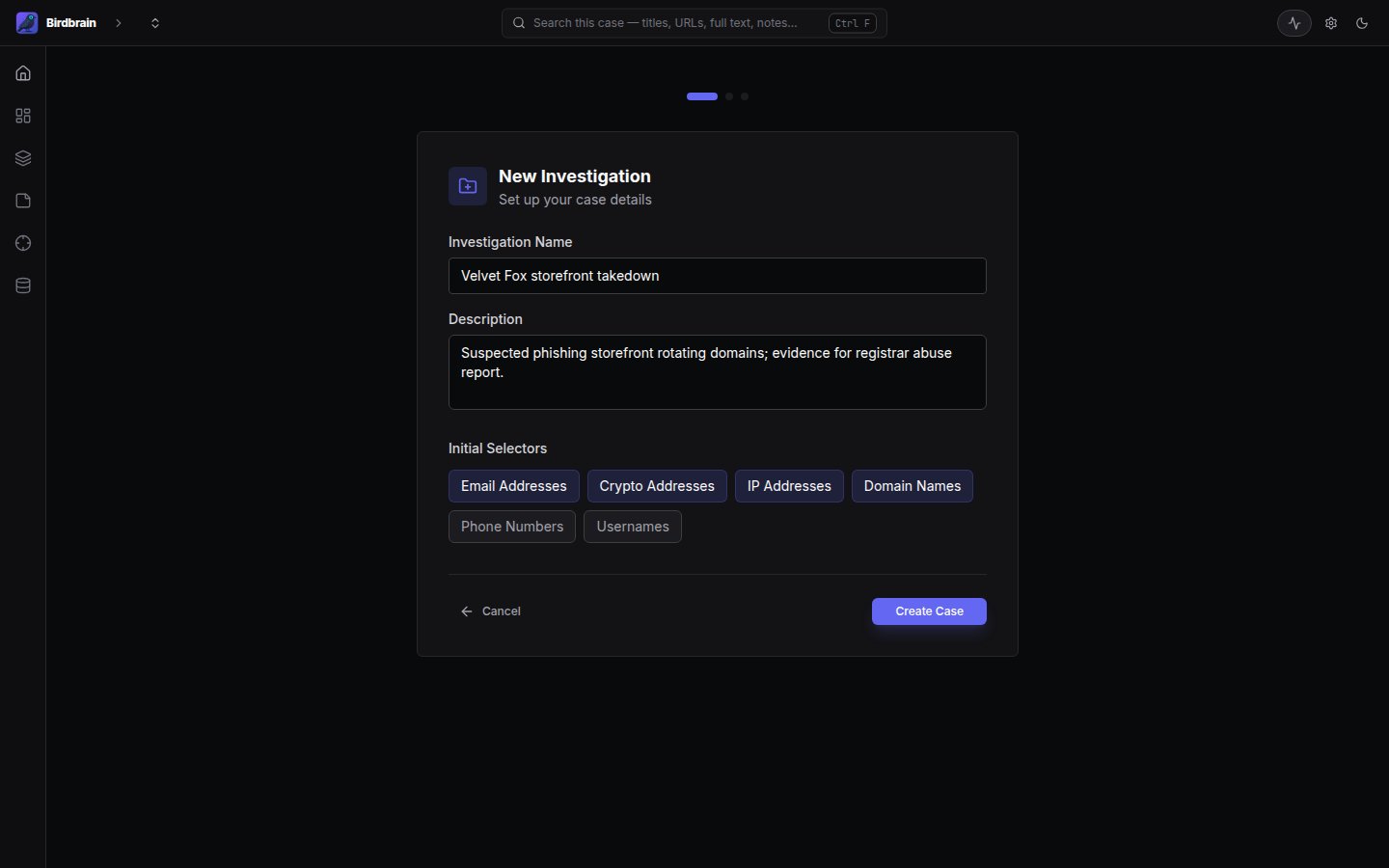The image size is (1389, 868).
Task: Toggle dark mode moon icon
Action: tap(1362, 23)
